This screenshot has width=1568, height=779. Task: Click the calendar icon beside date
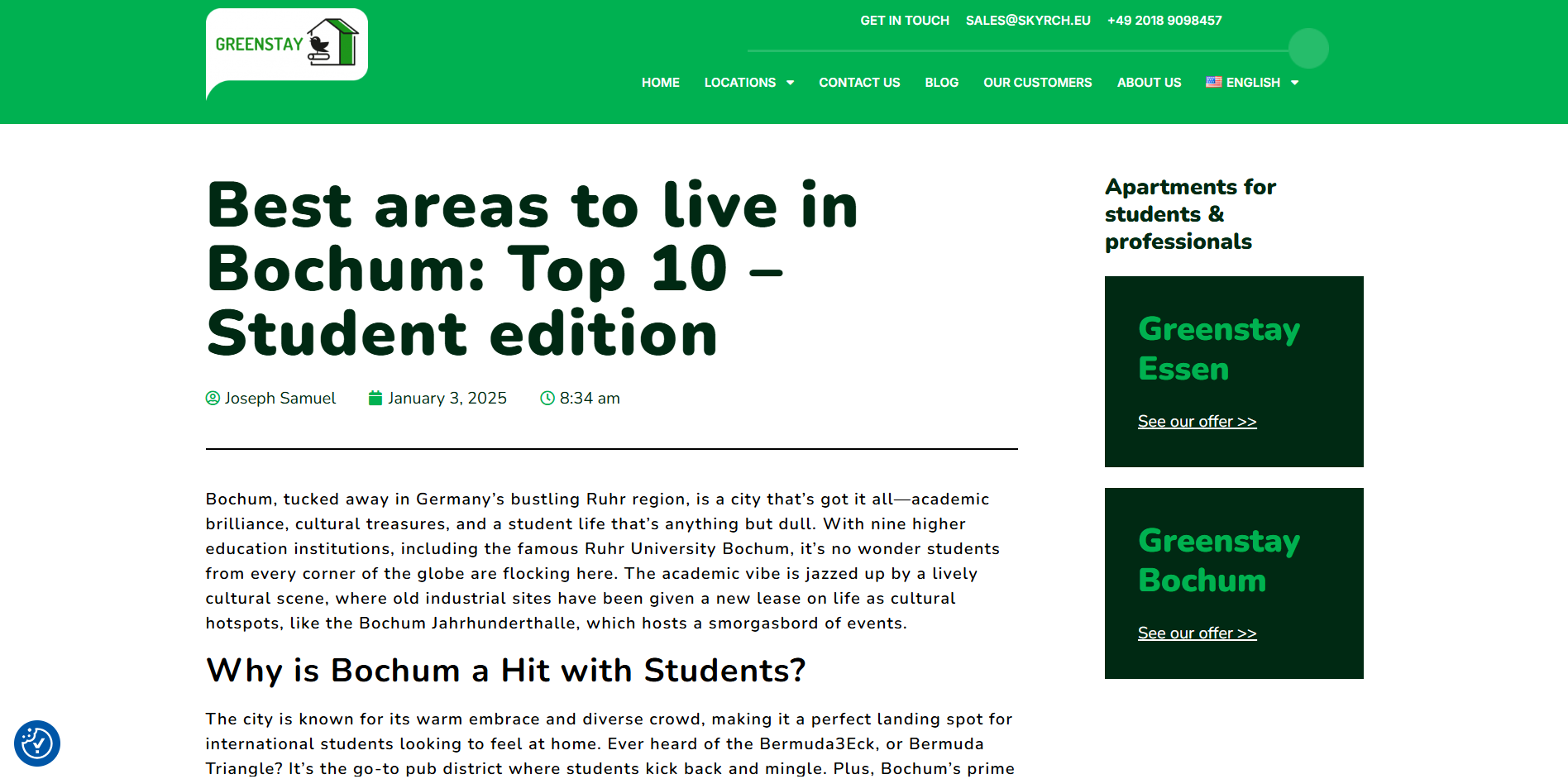pyautogui.click(x=375, y=399)
